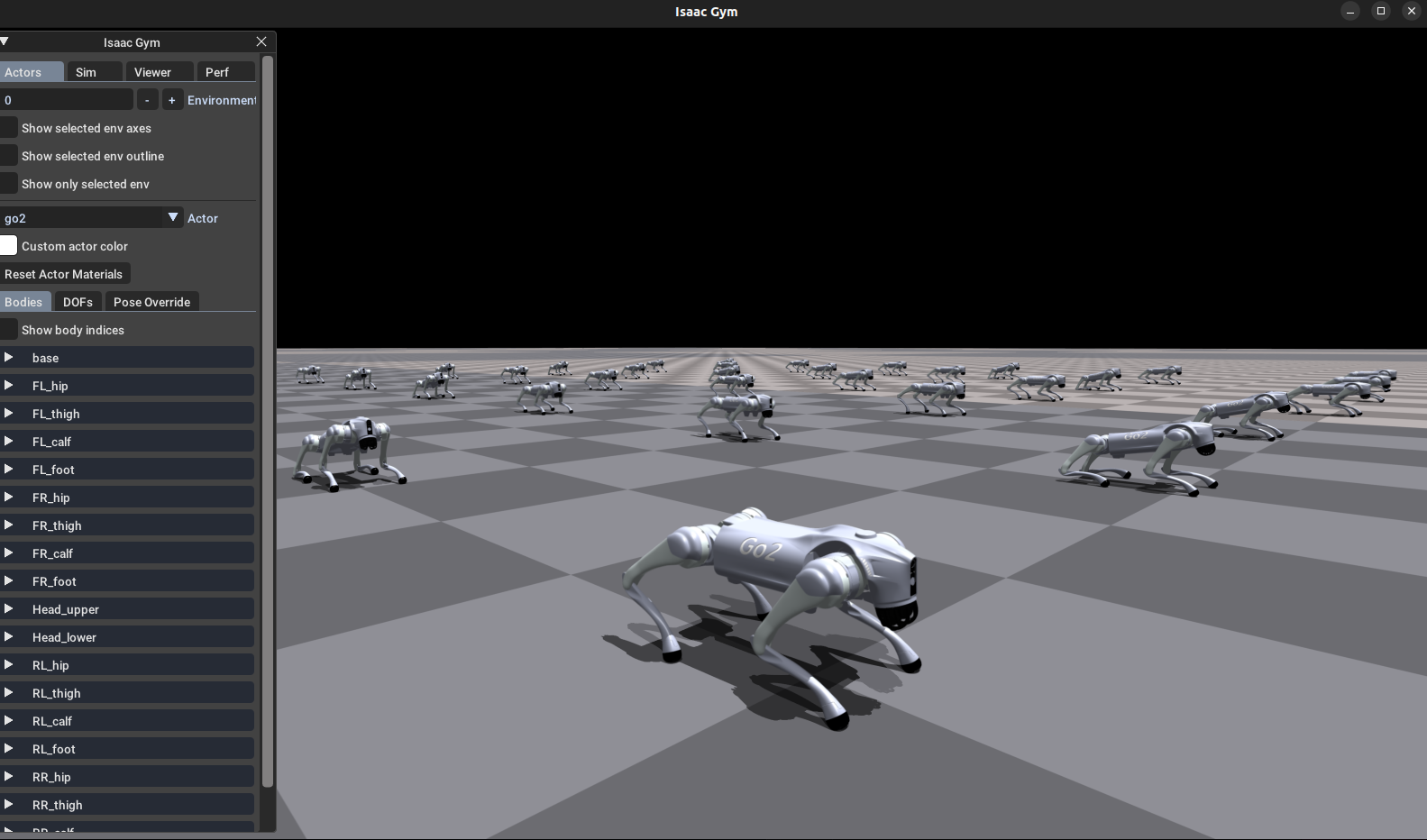The height and width of the screenshot is (840, 1427).
Task: Maximize the Isaac Gym window
Action: [1380, 11]
